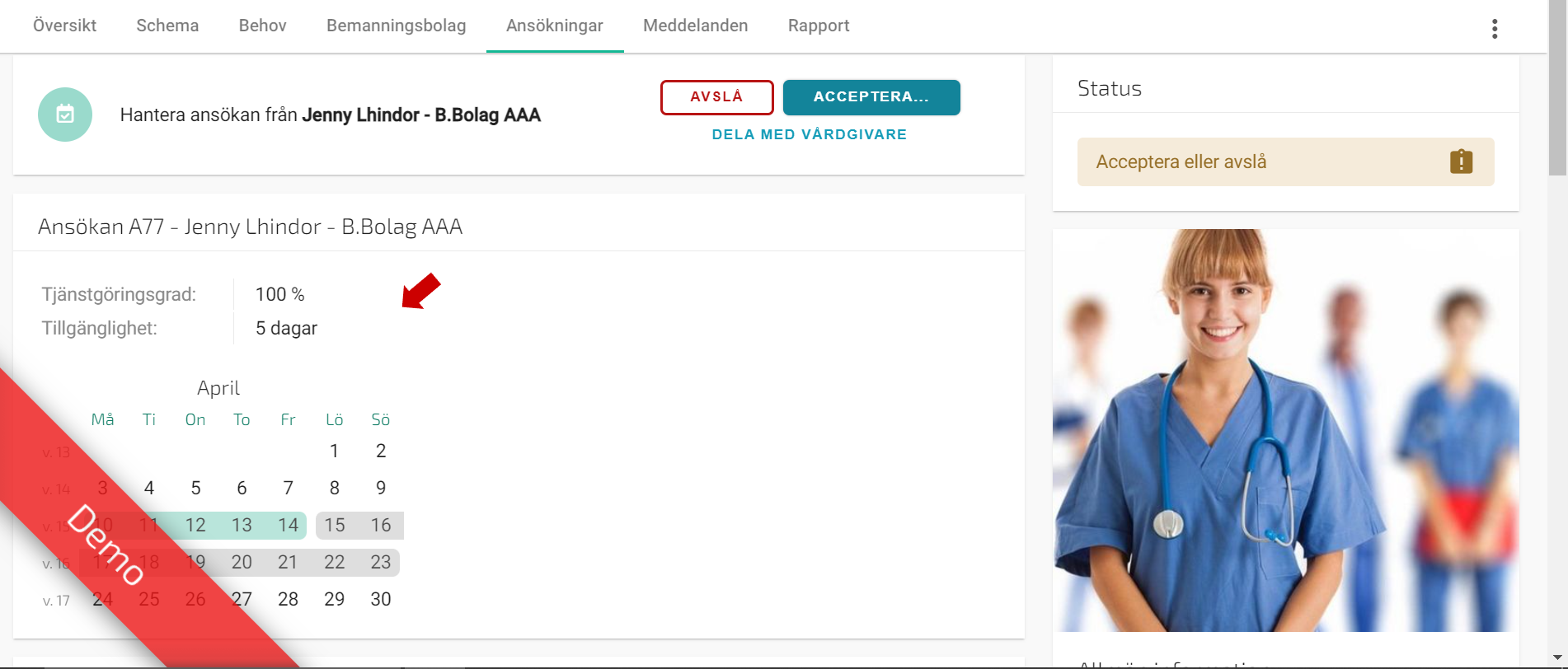1568x669 pixels.
Task: Click the Acceptera eller avslå status box
Action: [x=1285, y=161]
